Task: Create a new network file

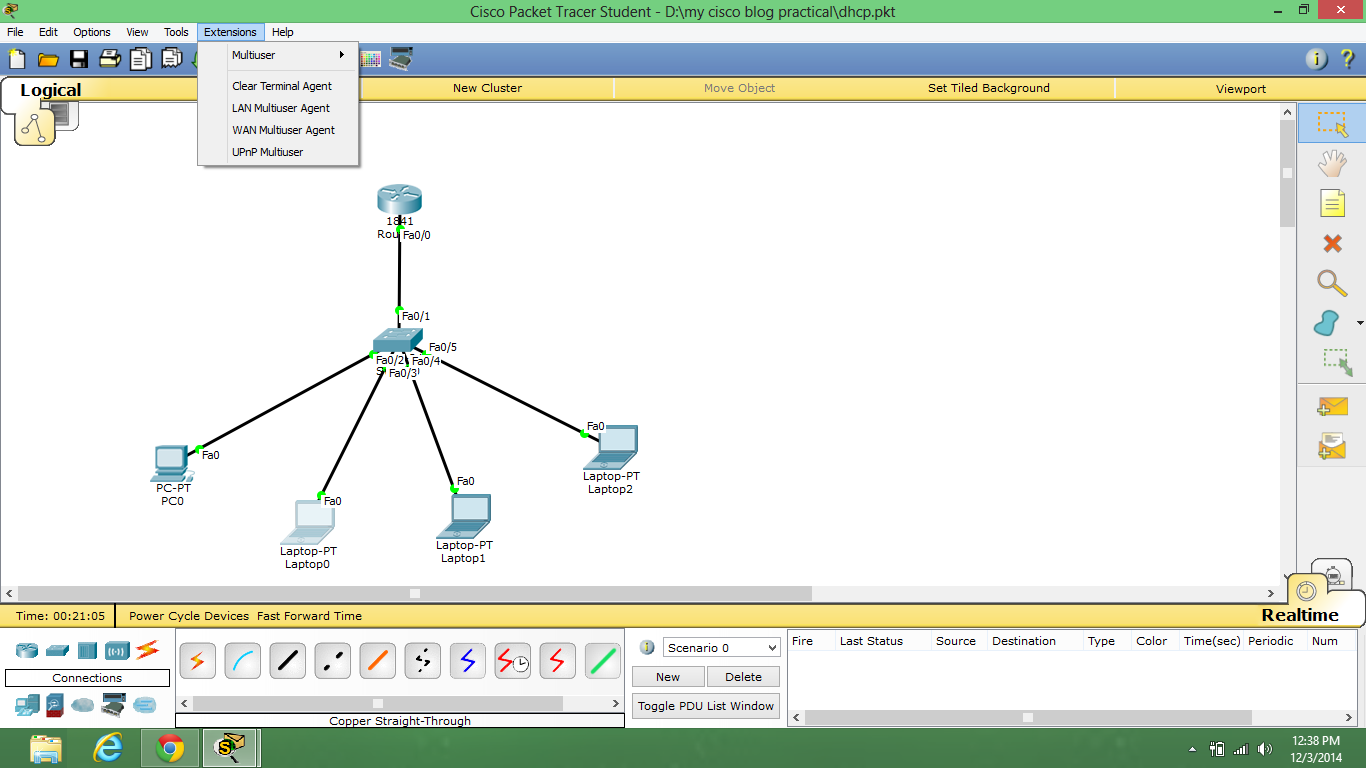Action: (17, 59)
